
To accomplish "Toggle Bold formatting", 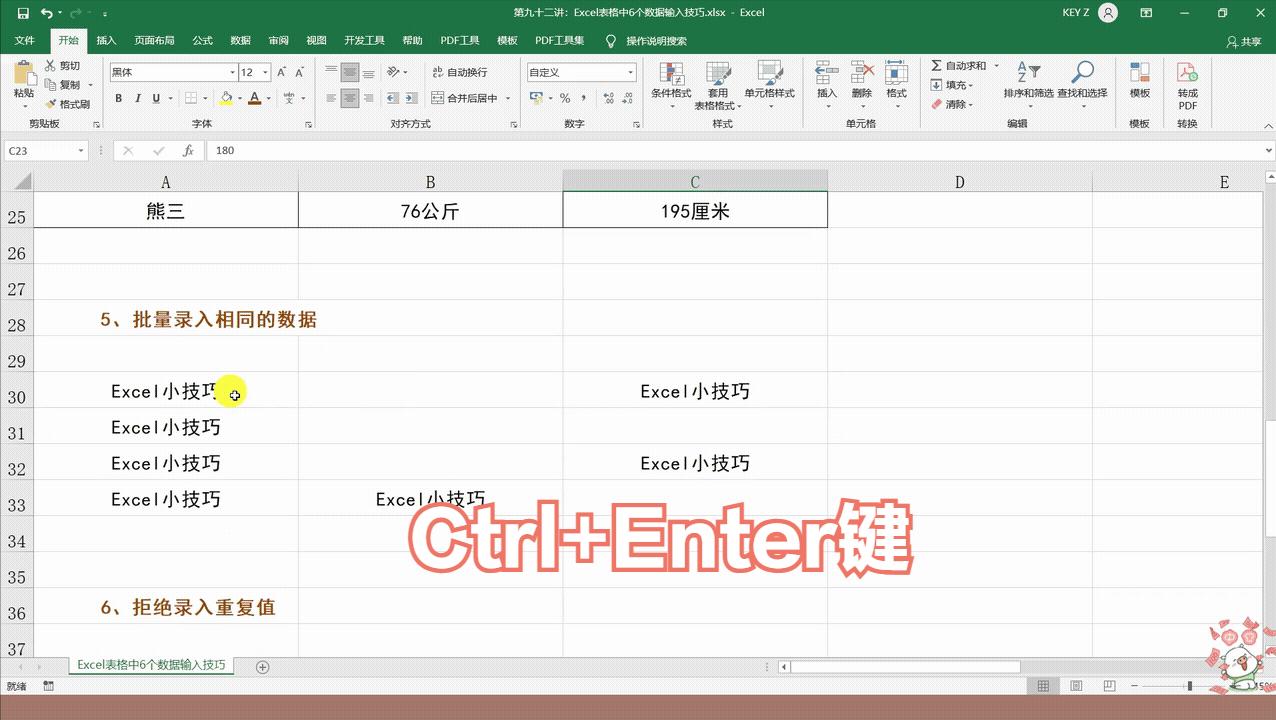I will tap(119, 98).
